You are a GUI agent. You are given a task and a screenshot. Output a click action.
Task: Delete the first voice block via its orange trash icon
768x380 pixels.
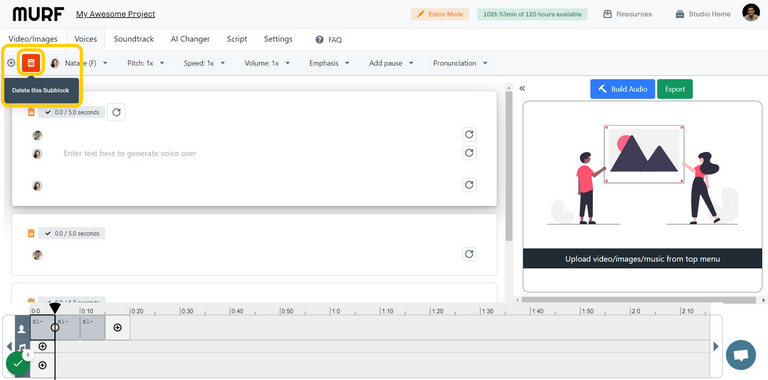coord(31,112)
